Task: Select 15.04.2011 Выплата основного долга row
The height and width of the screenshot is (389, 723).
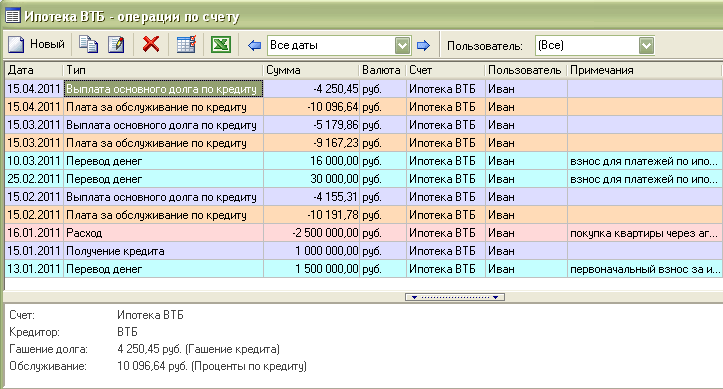Action: (363, 89)
